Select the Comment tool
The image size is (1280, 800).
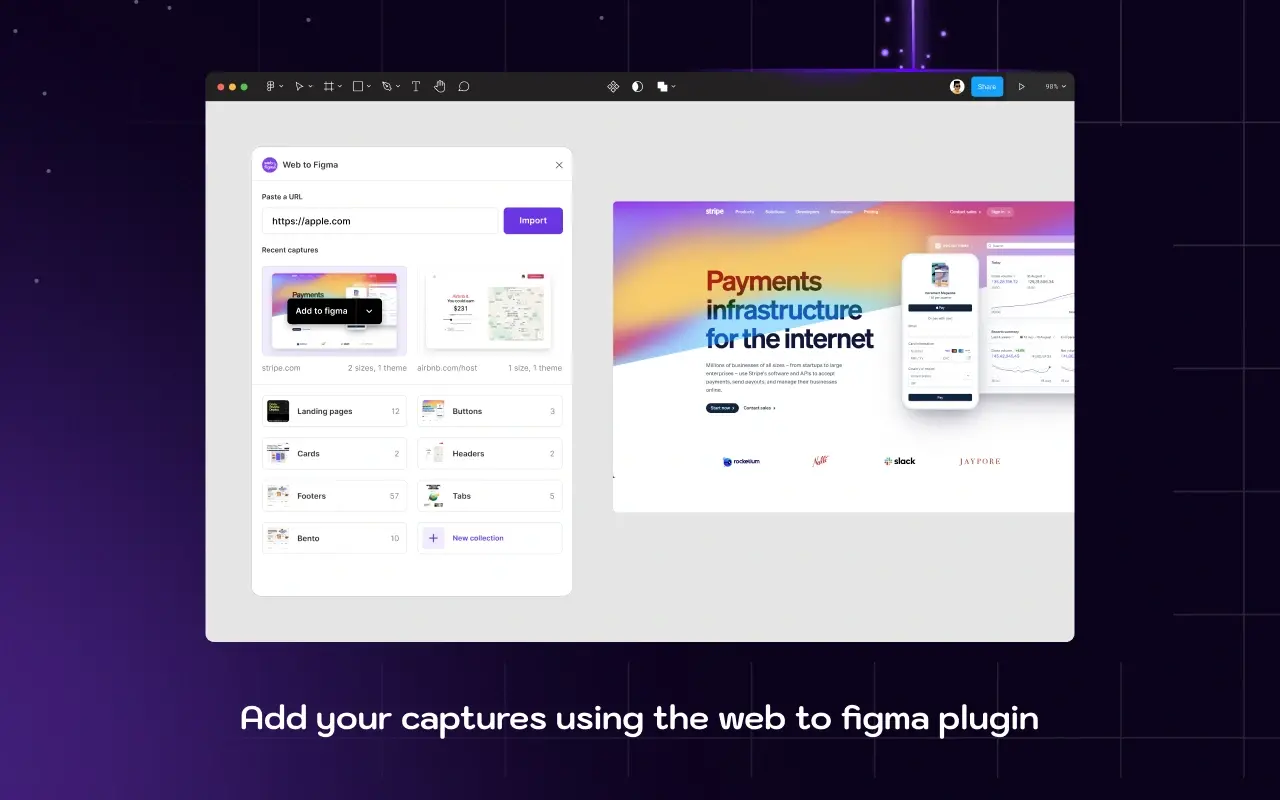click(x=464, y=87)
